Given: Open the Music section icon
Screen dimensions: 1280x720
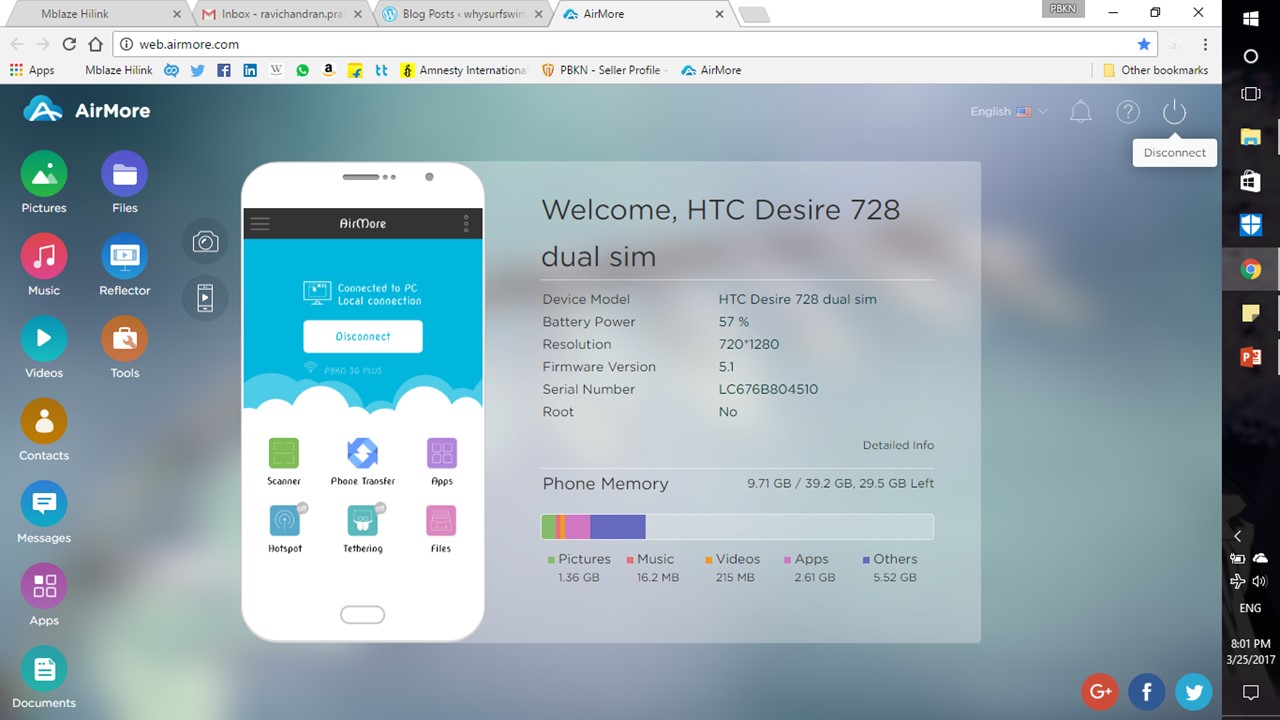Looking at the screenshot, I should tap(44, 257).
